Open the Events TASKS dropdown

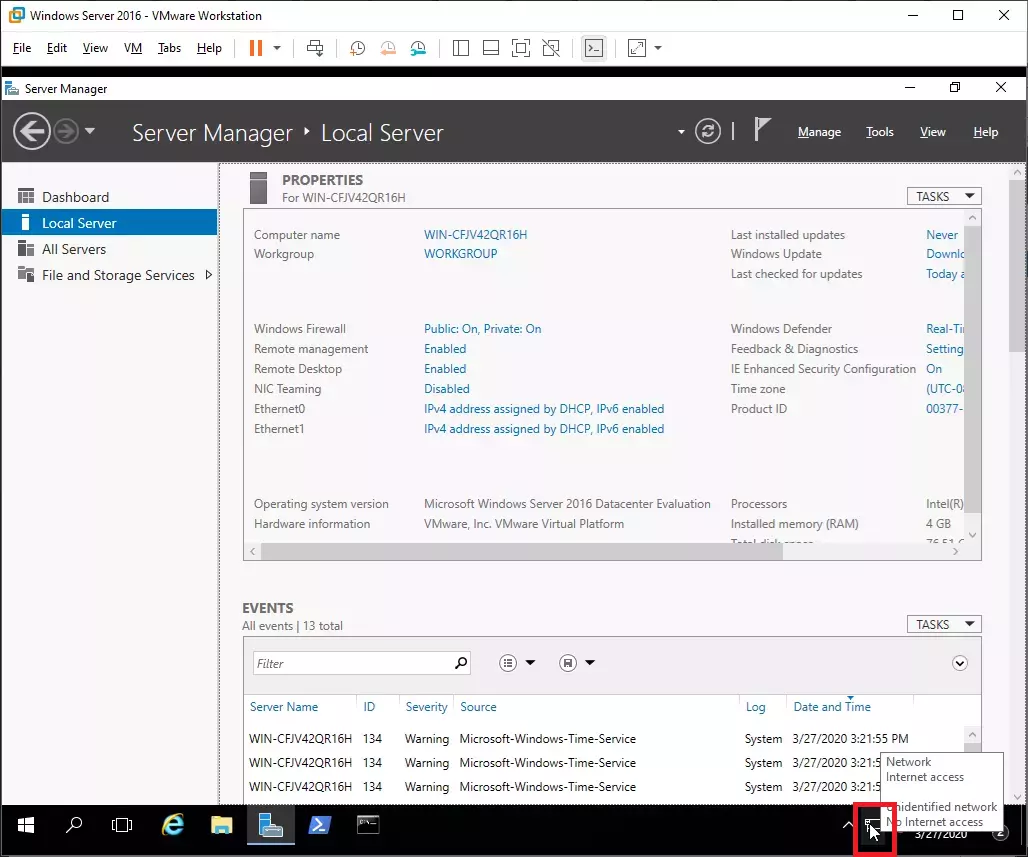click(944, 624)
